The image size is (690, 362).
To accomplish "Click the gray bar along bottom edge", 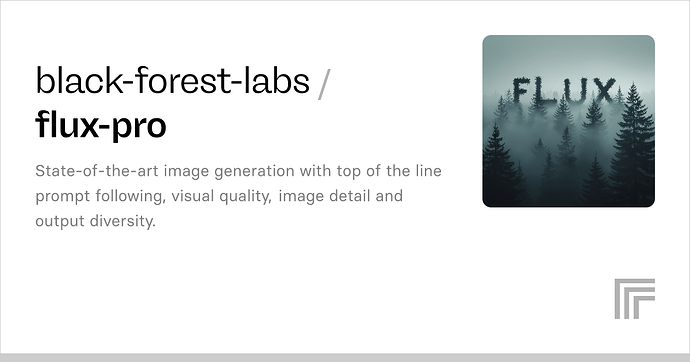I will pyautogui.click(x=345, y=358).
